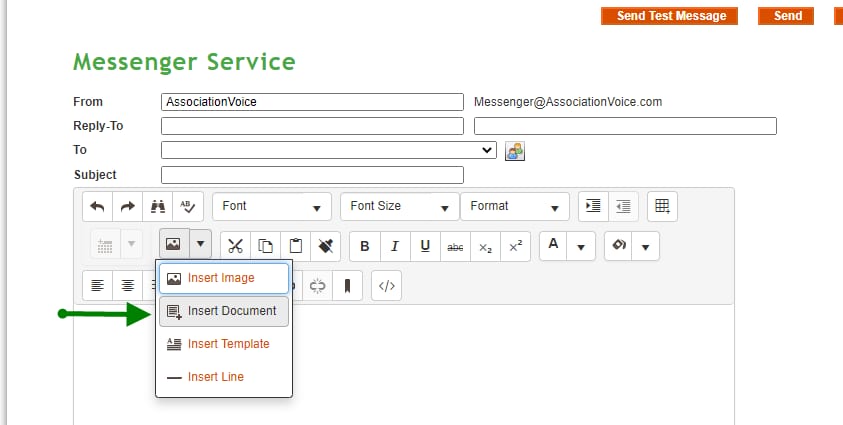This screenshot has height=425, width=843.
Task: Open the Format dropdown
Action: pos(515,206)
